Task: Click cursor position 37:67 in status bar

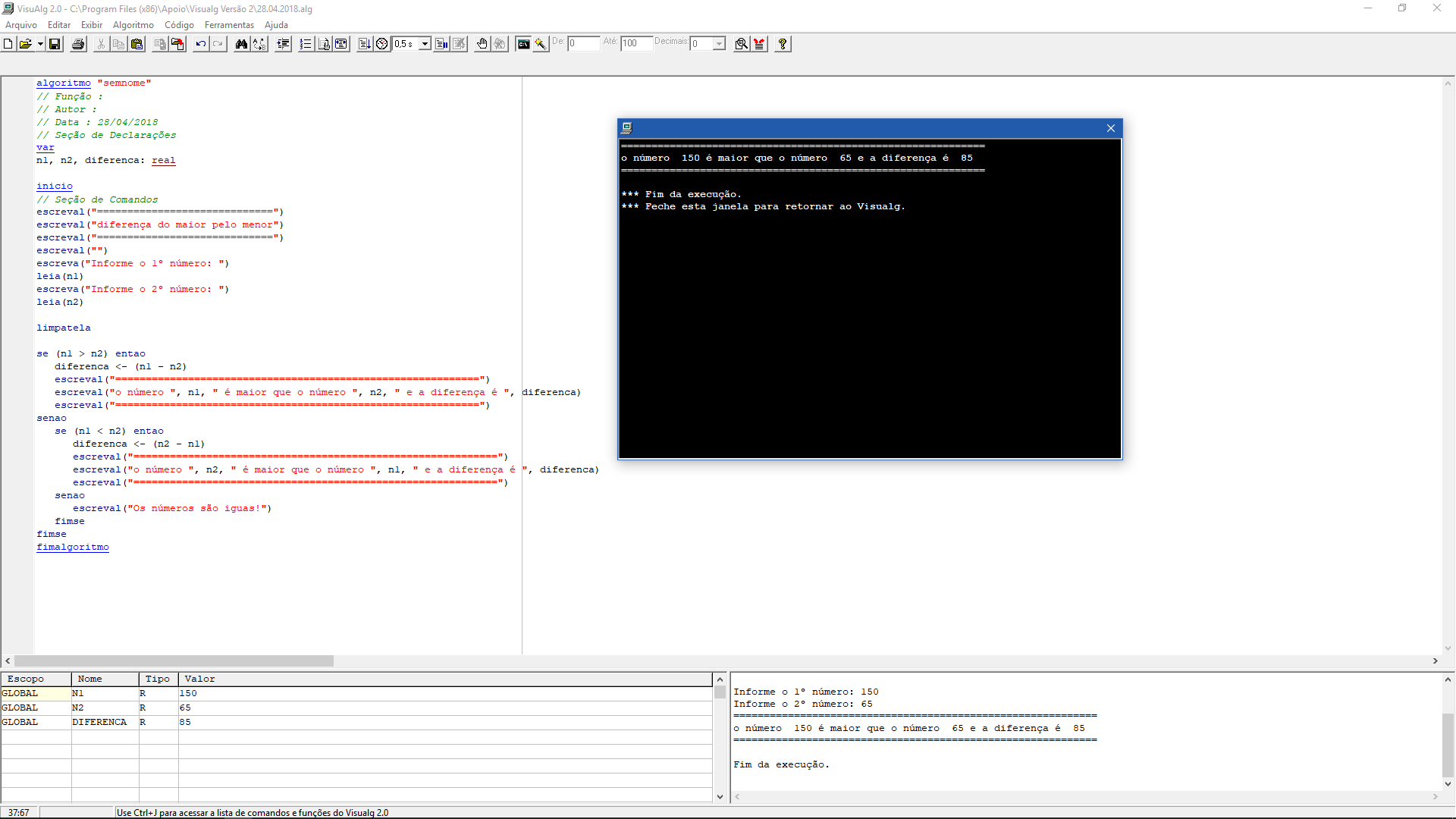Action: 19,812
